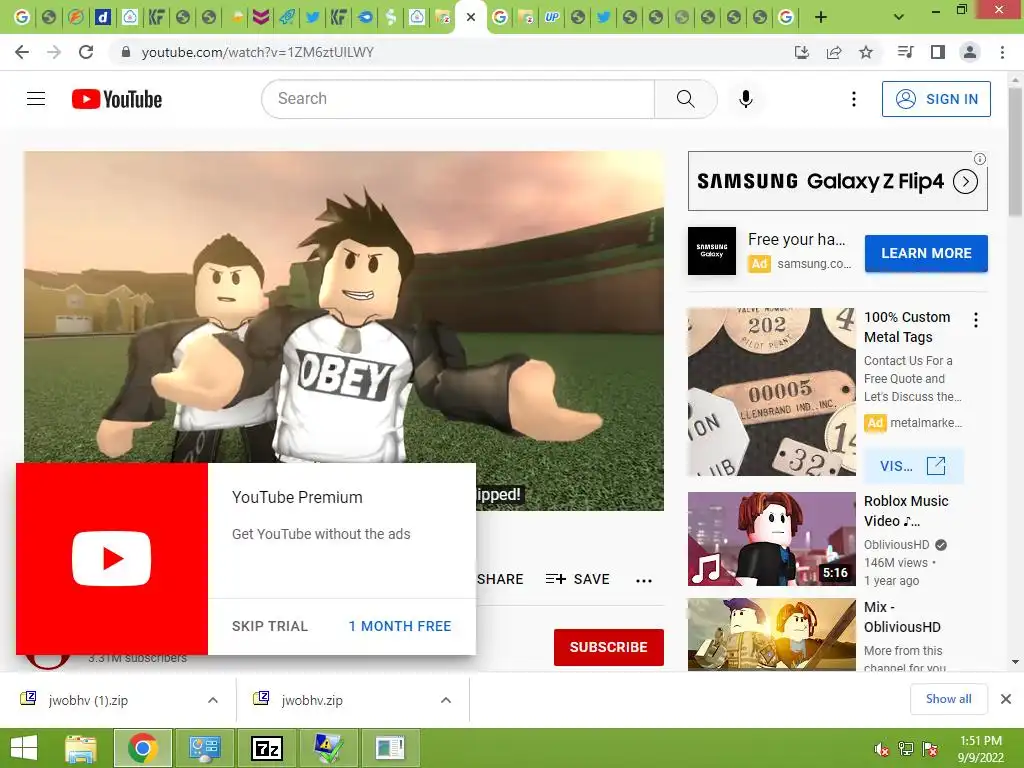Image resolution: width=1024 pixels, height=768 pixels.
Task: Click the muted volume tray icon
Action: (882, 749)
